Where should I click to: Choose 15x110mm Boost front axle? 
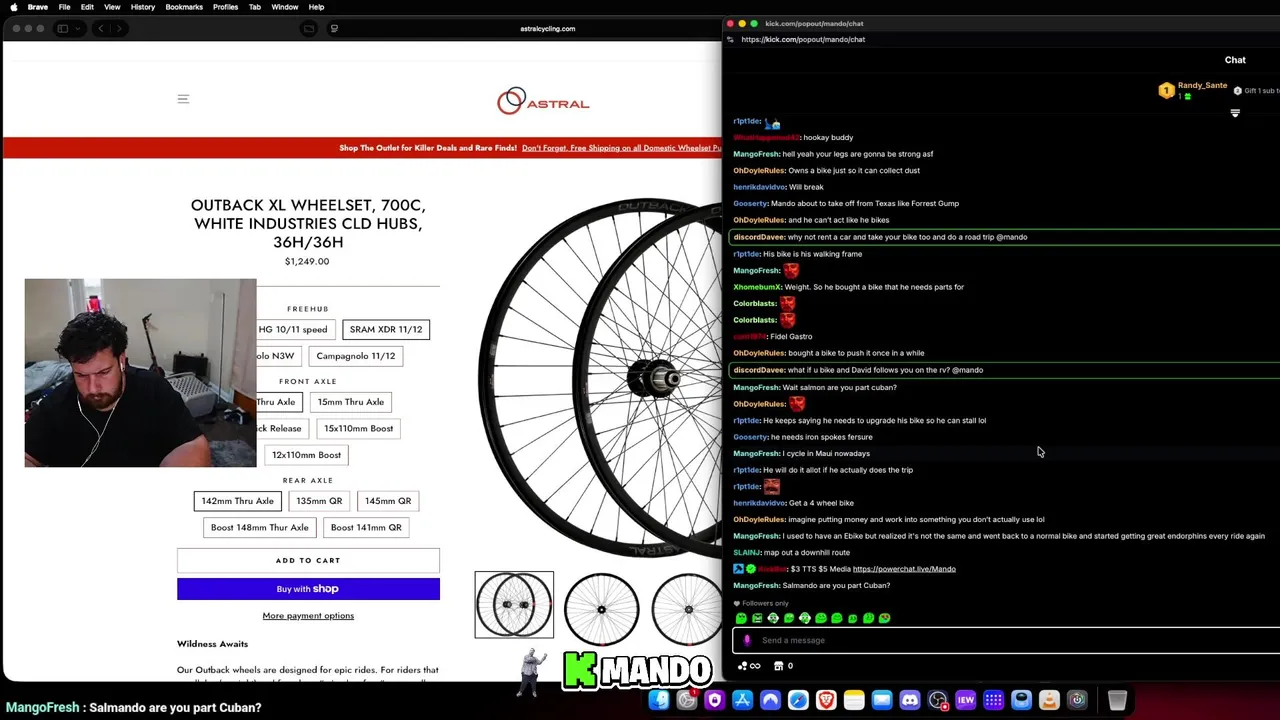(x=358, y=428)
